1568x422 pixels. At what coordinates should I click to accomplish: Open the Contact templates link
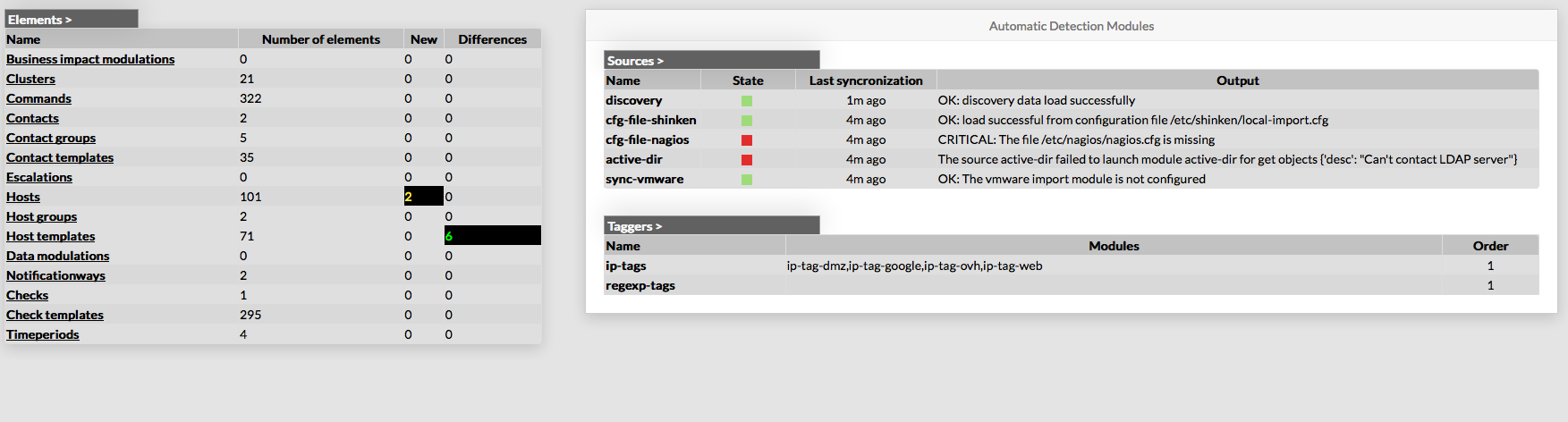coord(60,157)
